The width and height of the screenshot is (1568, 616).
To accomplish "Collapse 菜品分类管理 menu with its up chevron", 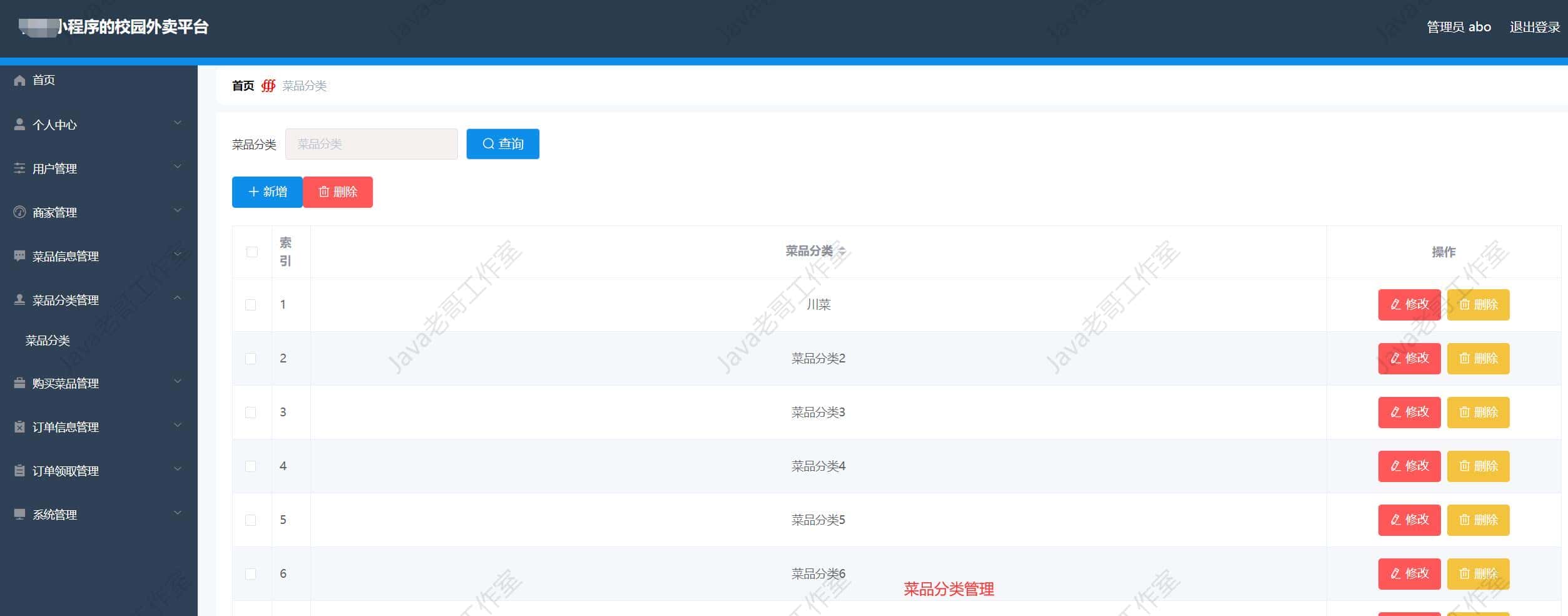I will coord(178,298).
